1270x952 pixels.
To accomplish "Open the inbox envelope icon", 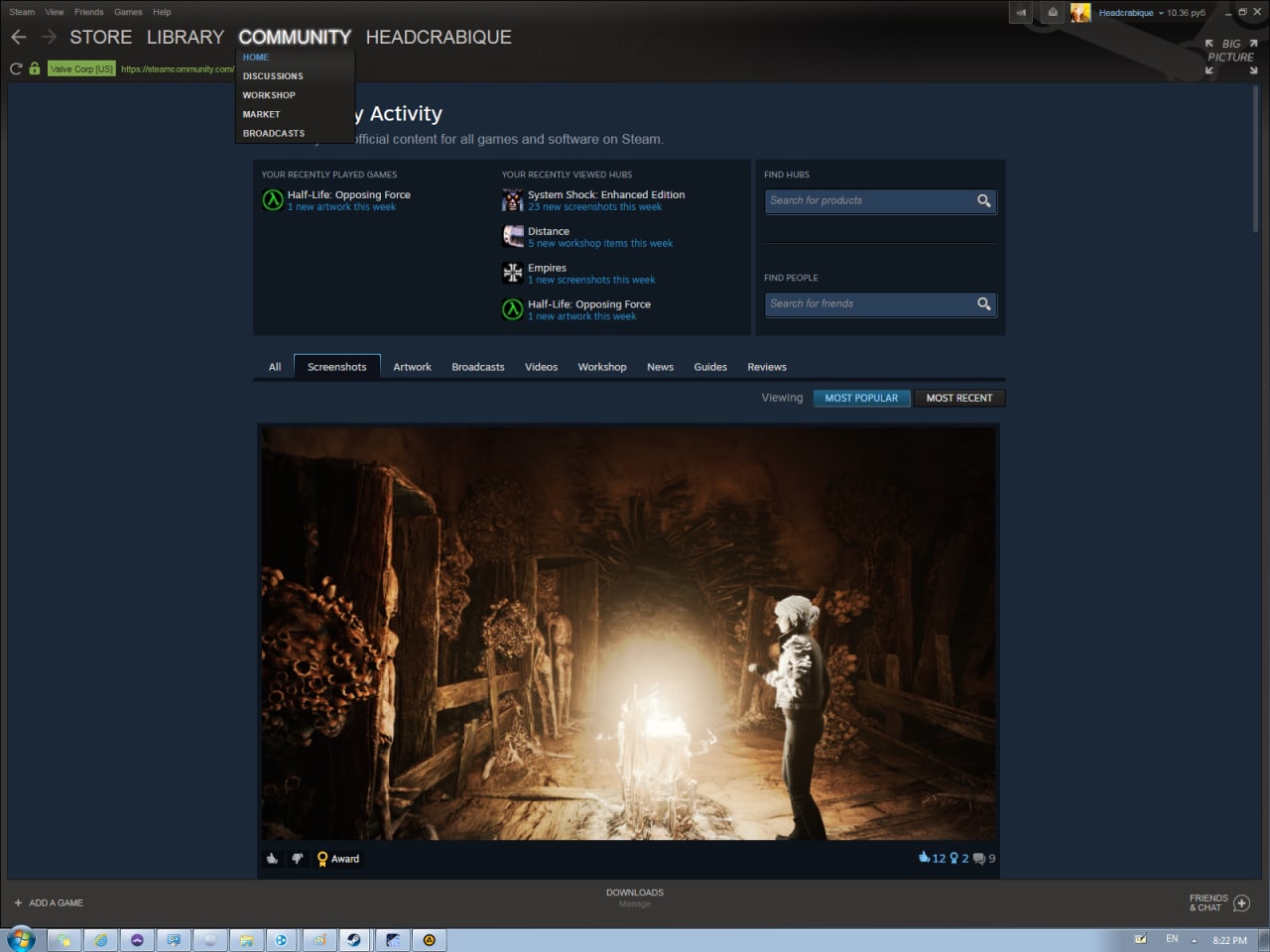I will tap(1053, 13).
